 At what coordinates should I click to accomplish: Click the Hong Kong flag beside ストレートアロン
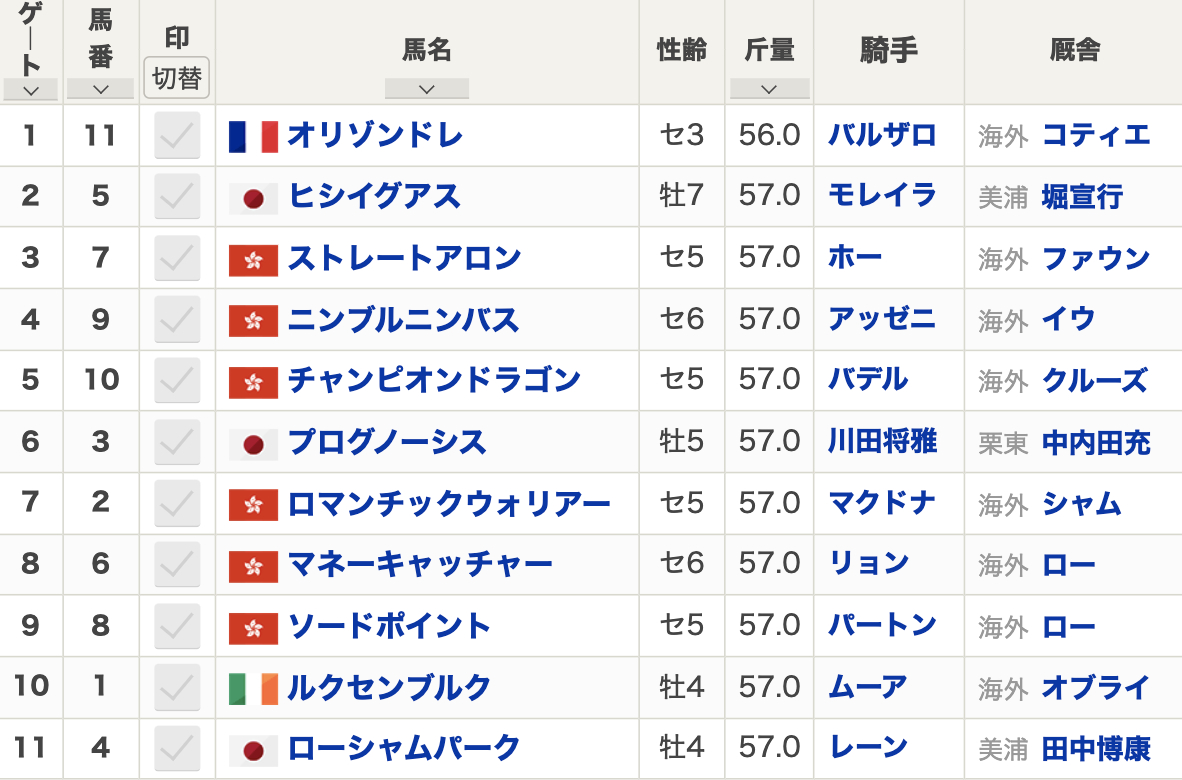pos(253,260)
